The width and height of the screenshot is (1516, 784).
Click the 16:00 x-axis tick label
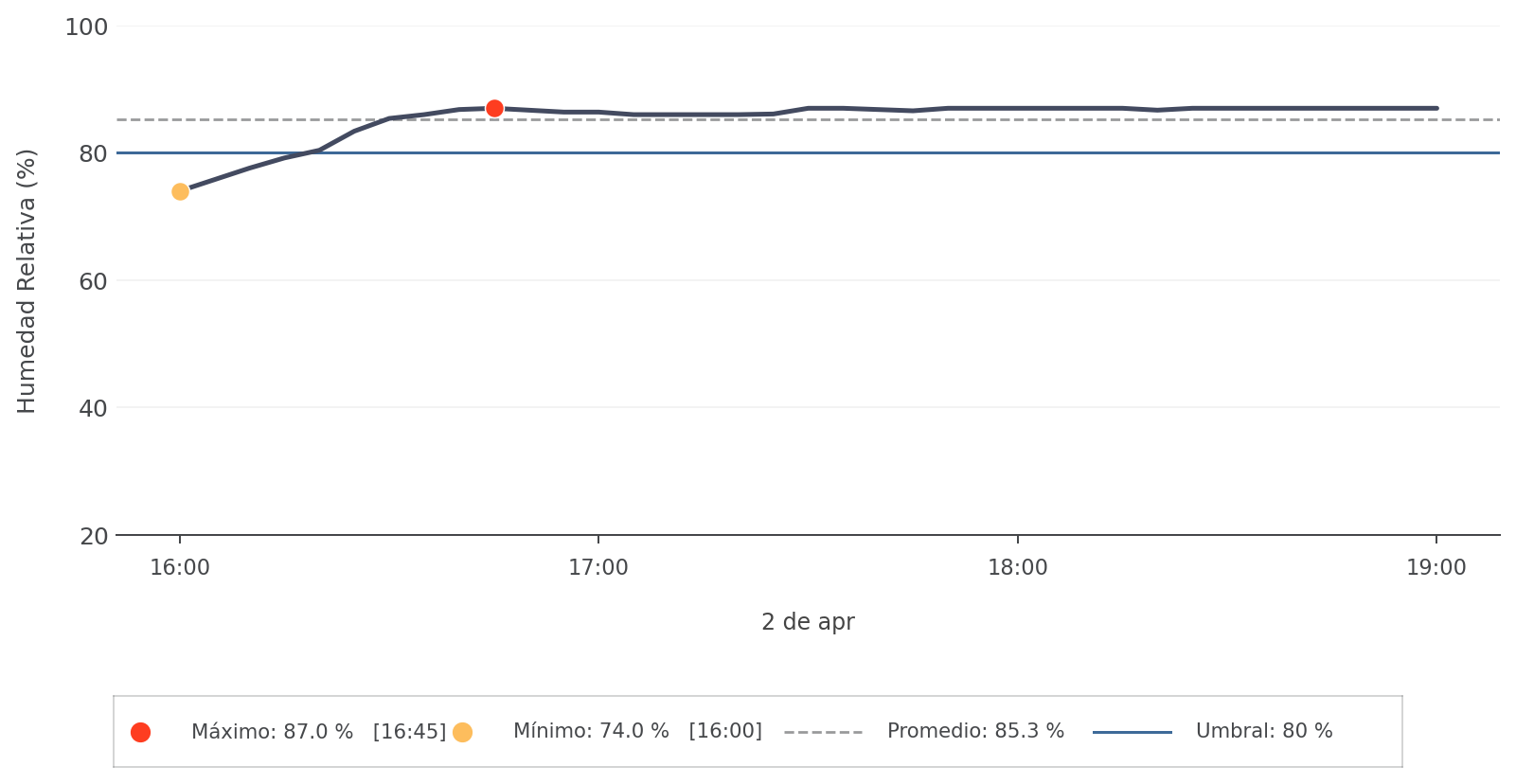tap(180, 568)
